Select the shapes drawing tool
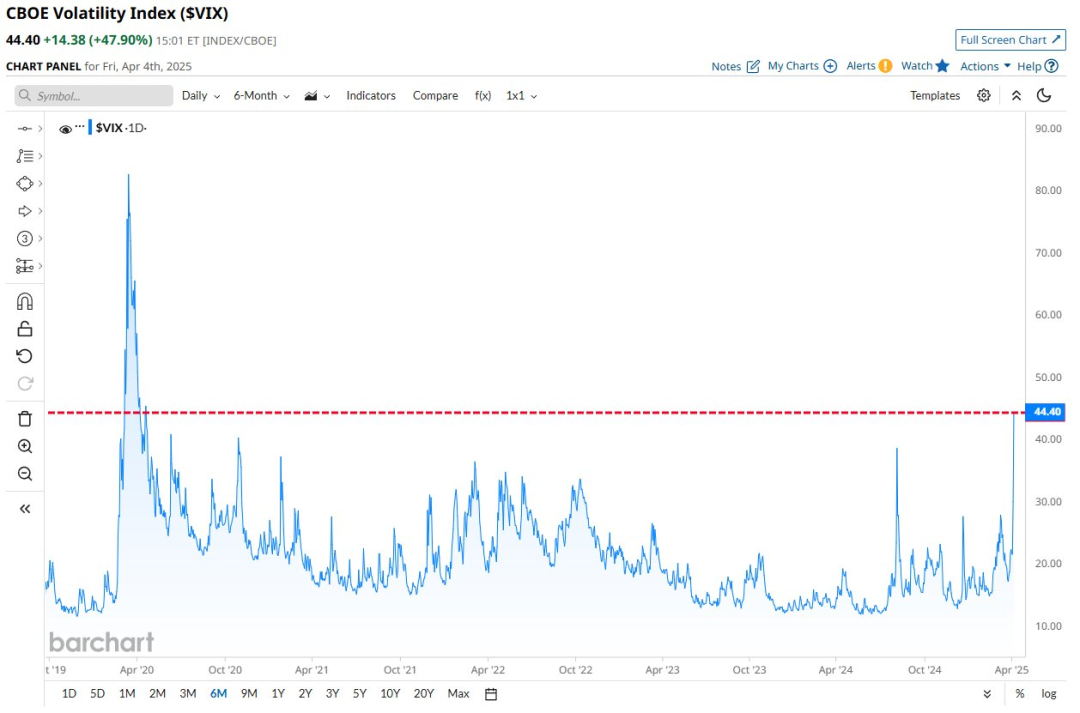The image size is (1080, 713). pyautogui.click(x=24, y=184)
